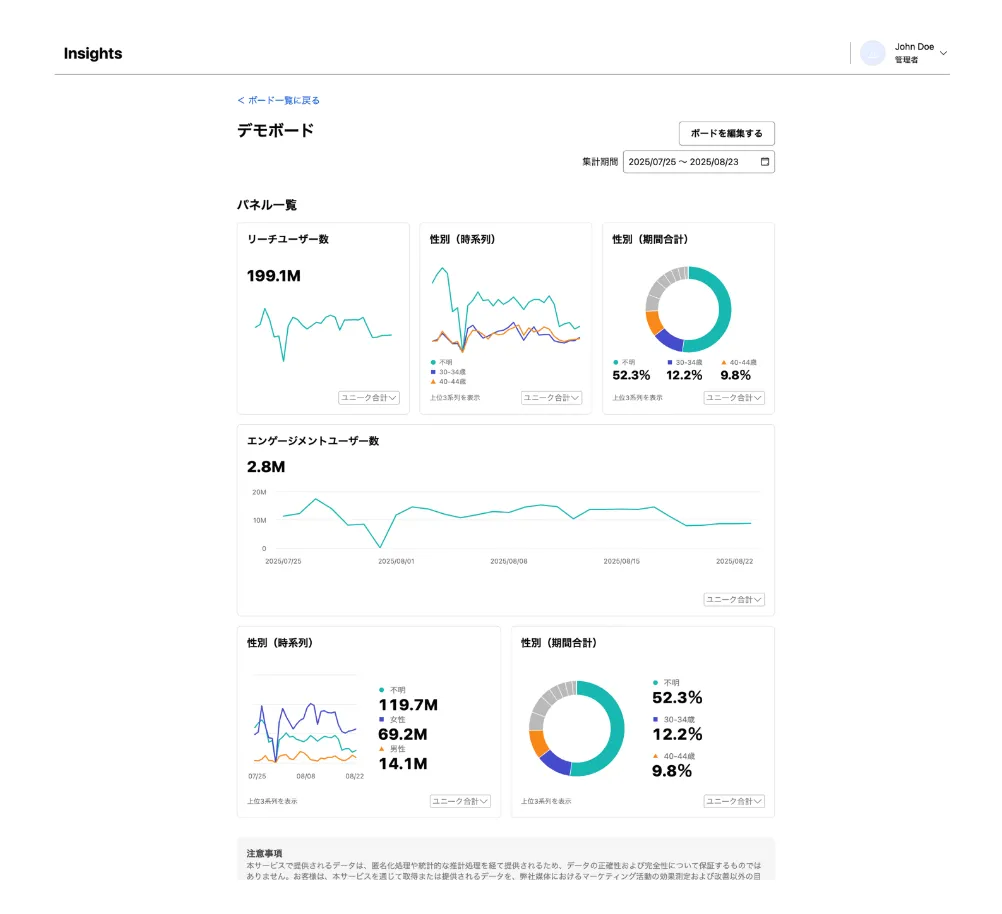The width and height of the screenshot is (1002, 914).
Task: Open ユニーク合計 dropdown in エンゲージメントユーザー数 panel
Action: pyautogui.click(x=735, y=600)
